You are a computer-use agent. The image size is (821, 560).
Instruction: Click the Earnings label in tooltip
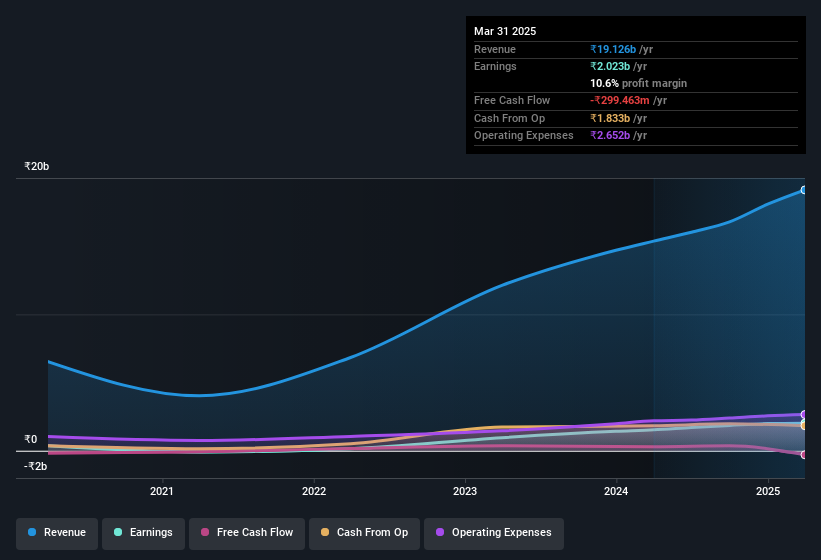(495, 66)
